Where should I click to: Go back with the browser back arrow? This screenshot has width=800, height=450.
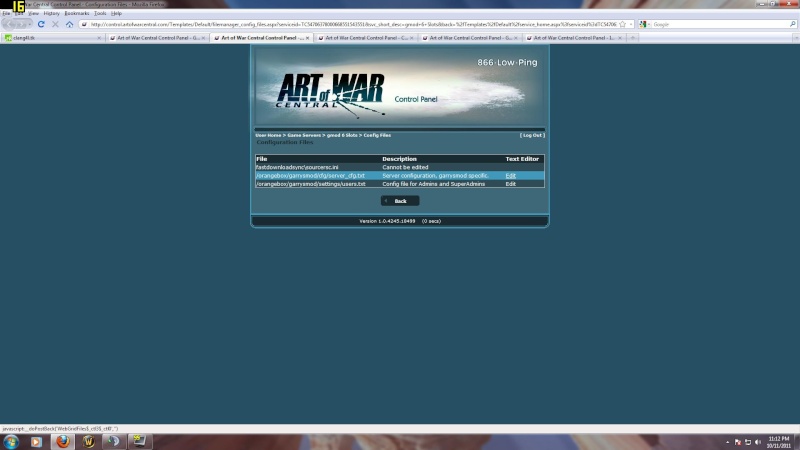tap(10, 24)
